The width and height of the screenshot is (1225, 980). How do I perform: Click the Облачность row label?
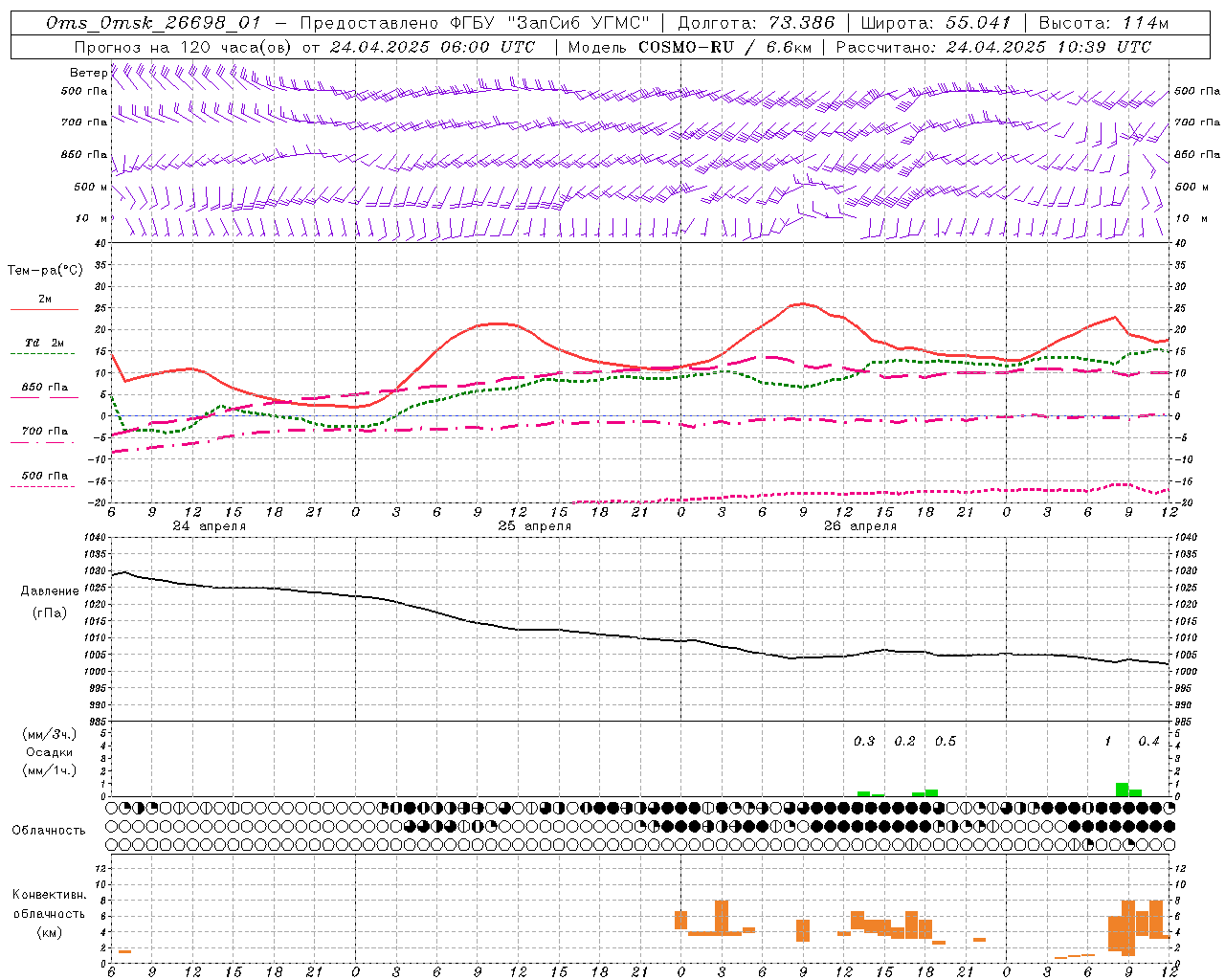point(49,830)
